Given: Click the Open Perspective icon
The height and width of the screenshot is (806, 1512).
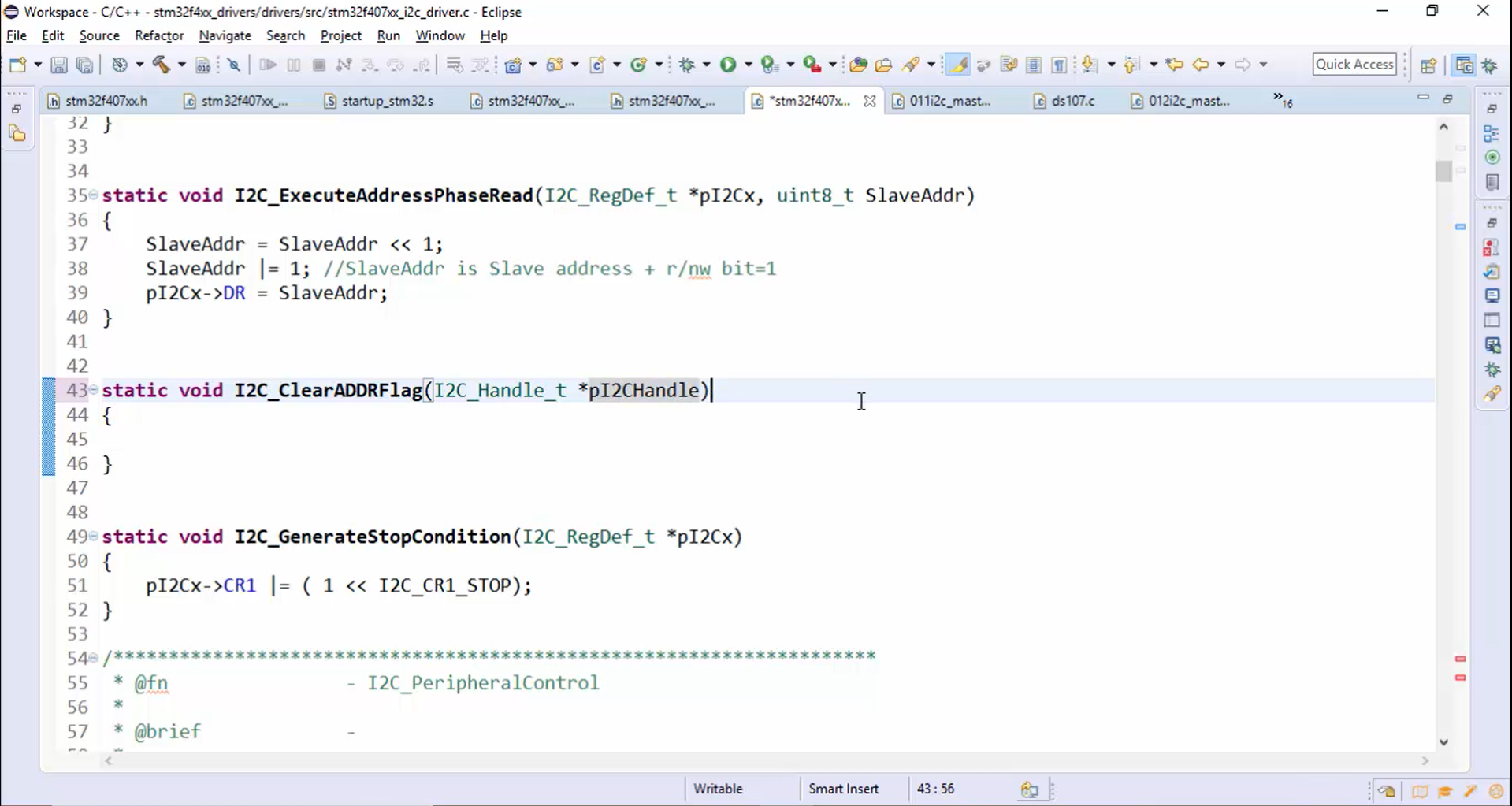Looking at the screenshot, I should coord(1428,65).
